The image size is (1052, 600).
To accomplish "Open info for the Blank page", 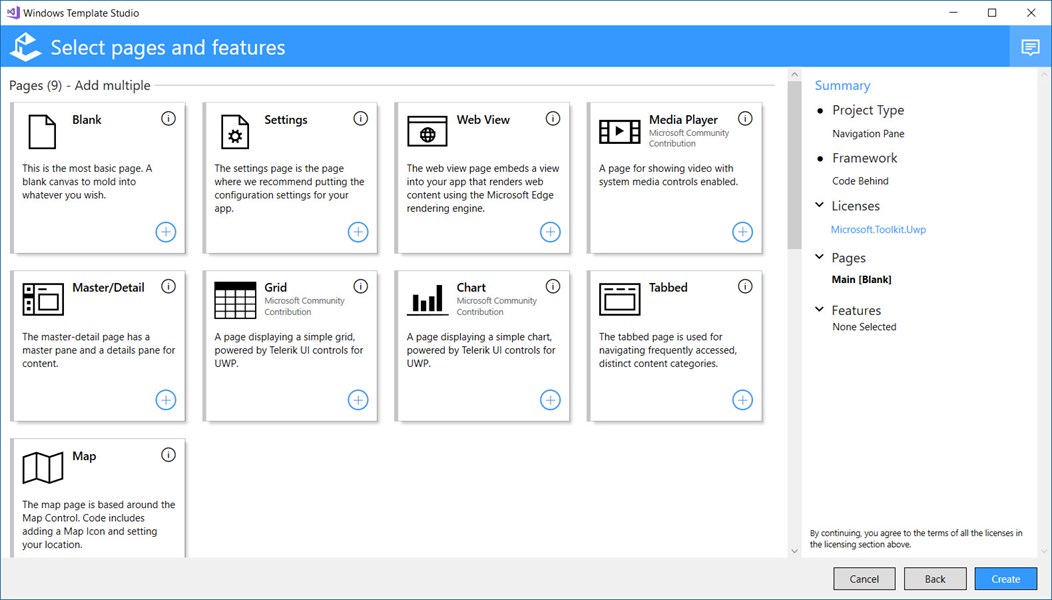I will (x=168, y=119).
